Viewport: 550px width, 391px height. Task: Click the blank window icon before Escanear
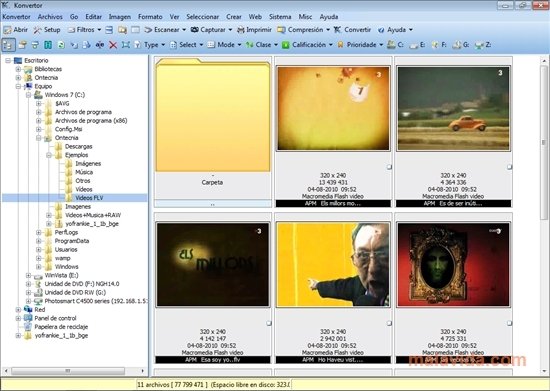tap(135, 30)
